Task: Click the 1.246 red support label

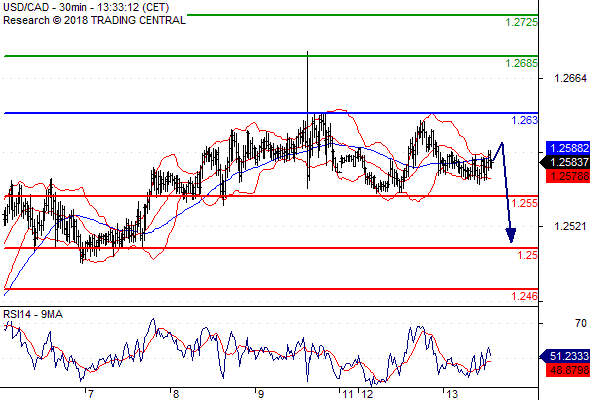Action: (525, 296)
